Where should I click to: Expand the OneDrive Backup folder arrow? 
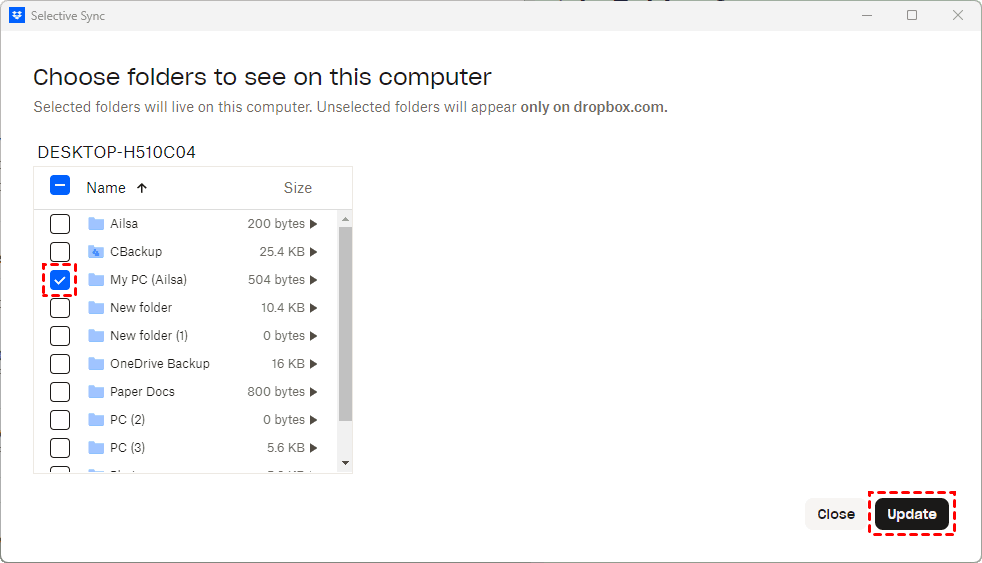pos(314,364)
